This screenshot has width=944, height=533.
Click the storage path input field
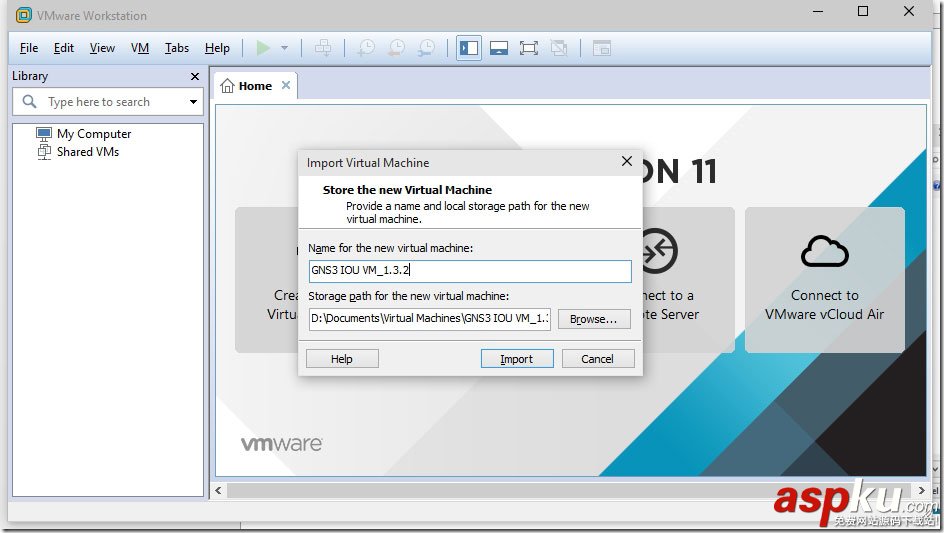coord(430,319)
